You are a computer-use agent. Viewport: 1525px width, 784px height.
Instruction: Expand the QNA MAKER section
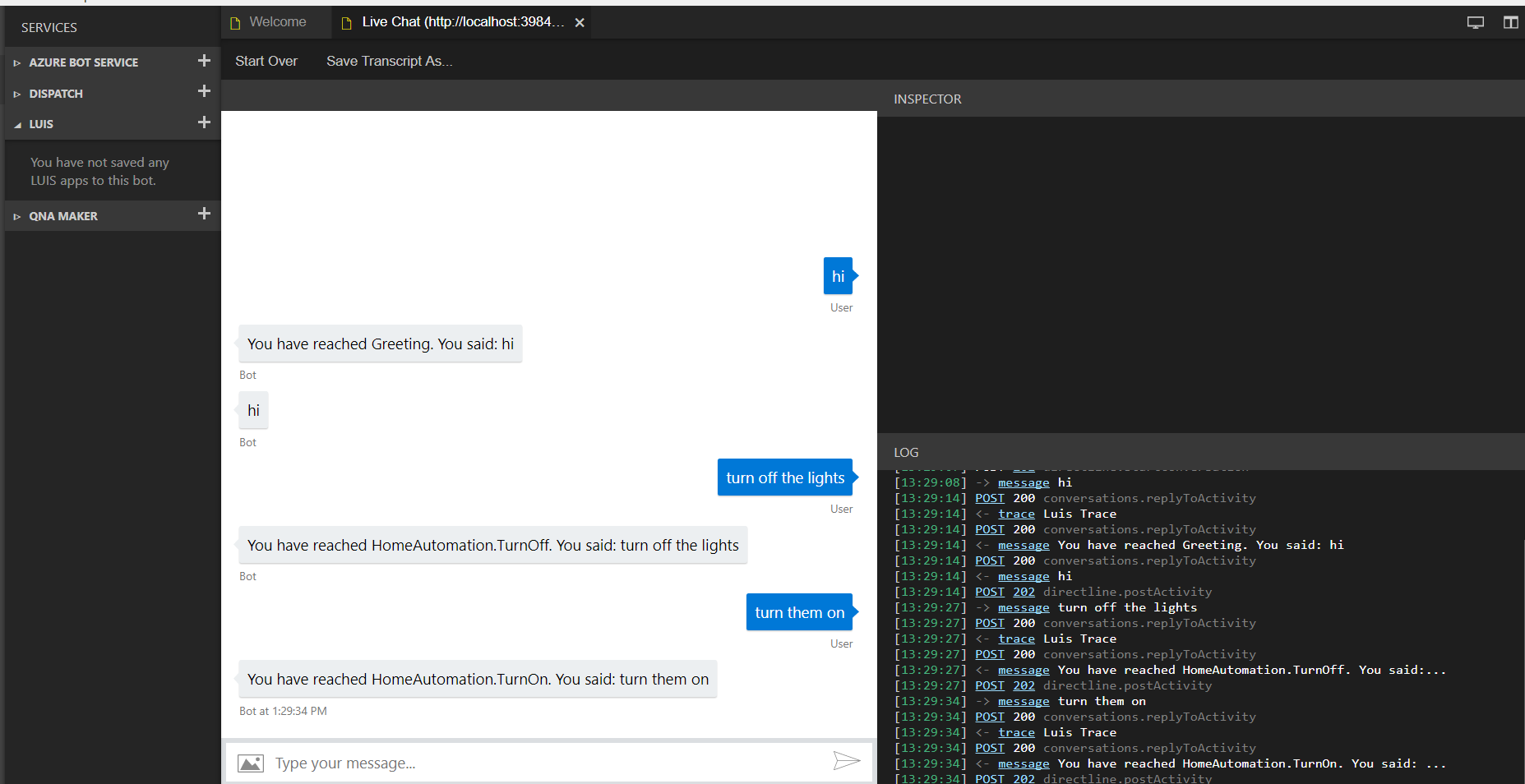point(17,215)
